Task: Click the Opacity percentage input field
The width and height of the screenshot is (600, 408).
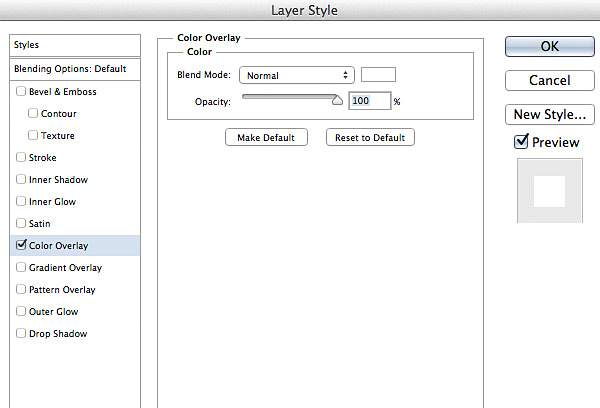Action: pos(368,101)
